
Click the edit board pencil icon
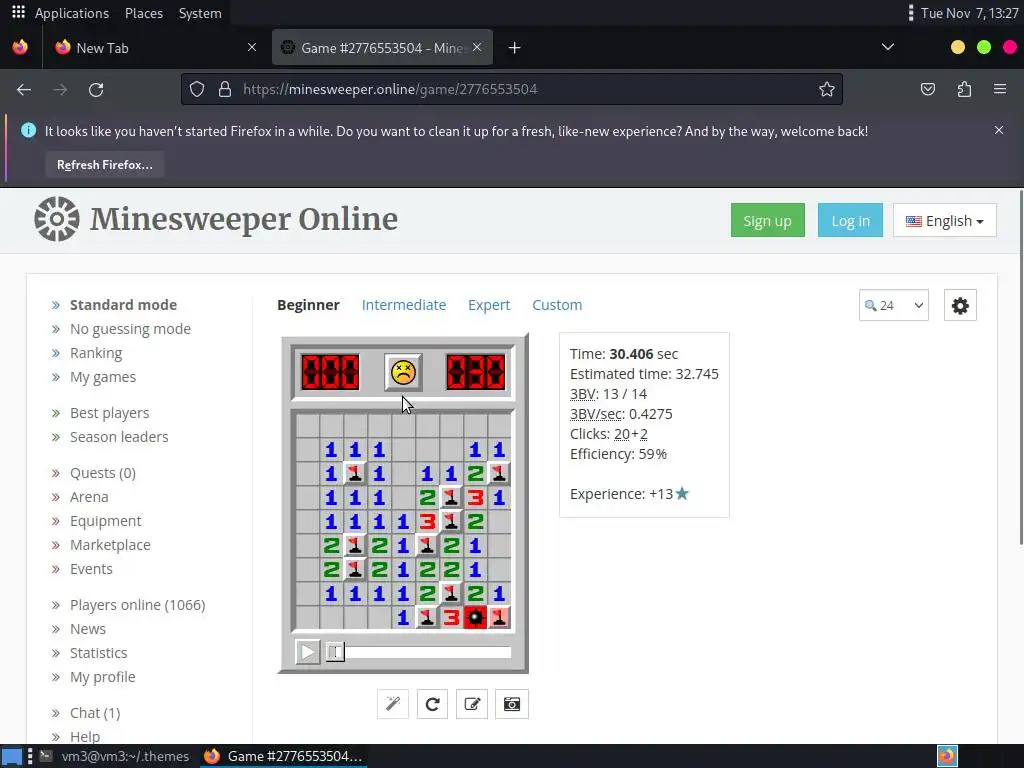coord(472,704)
